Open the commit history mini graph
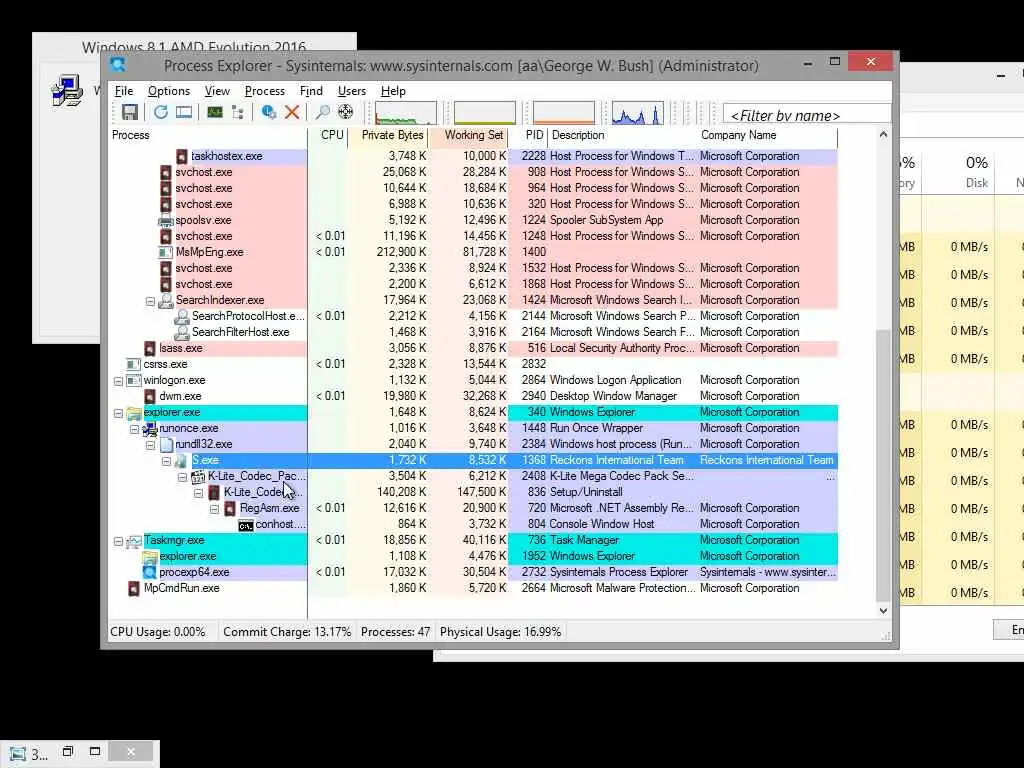Screen dimensions: 1024x768 click(x=485, y=113)
